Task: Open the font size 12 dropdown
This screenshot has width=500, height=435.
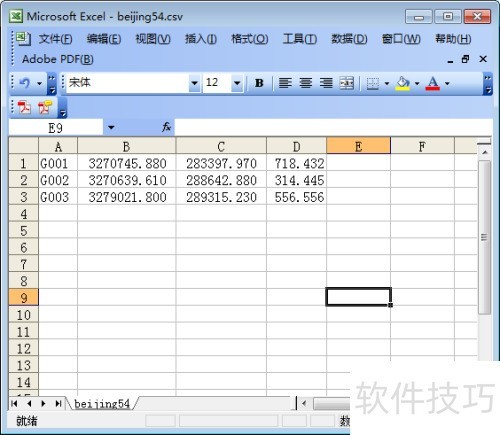Action: (237, 83)
